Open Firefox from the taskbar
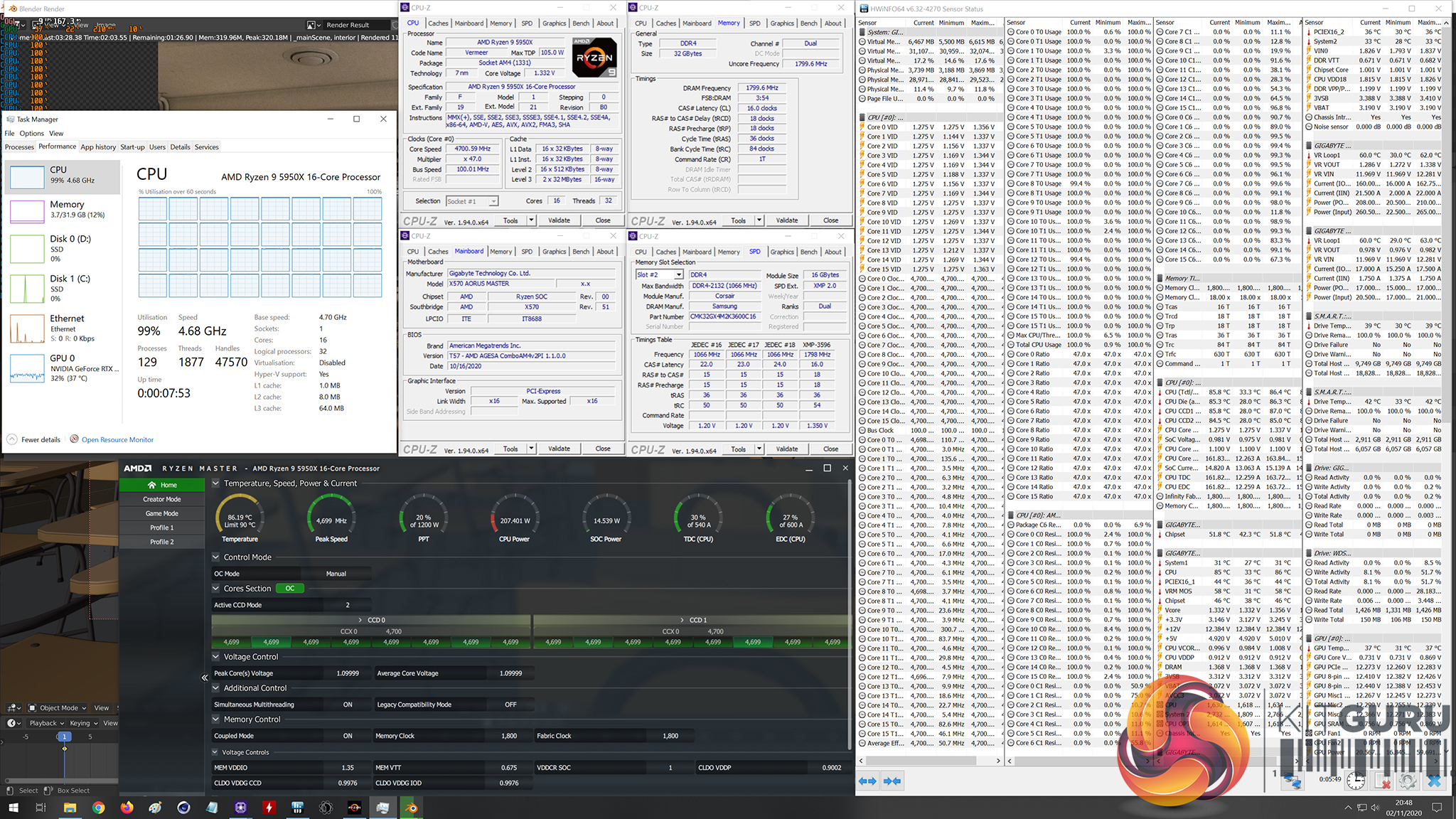Screen dimensions: 1456x819 click(127, 808)
